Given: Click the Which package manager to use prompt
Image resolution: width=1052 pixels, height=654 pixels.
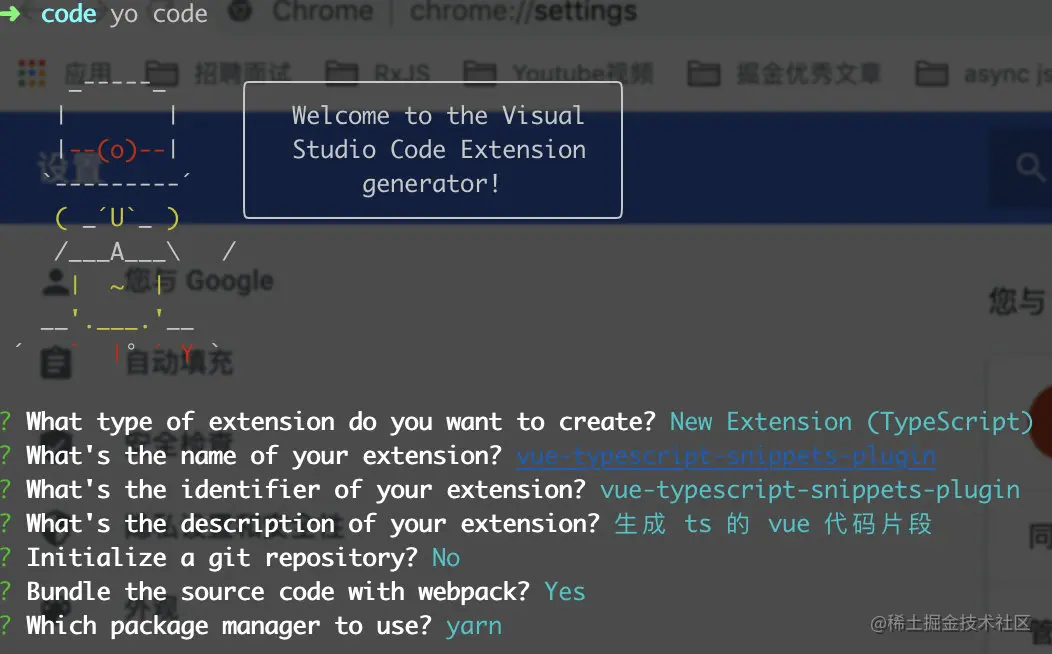Looking at the screenshot, I should point(229,626).
